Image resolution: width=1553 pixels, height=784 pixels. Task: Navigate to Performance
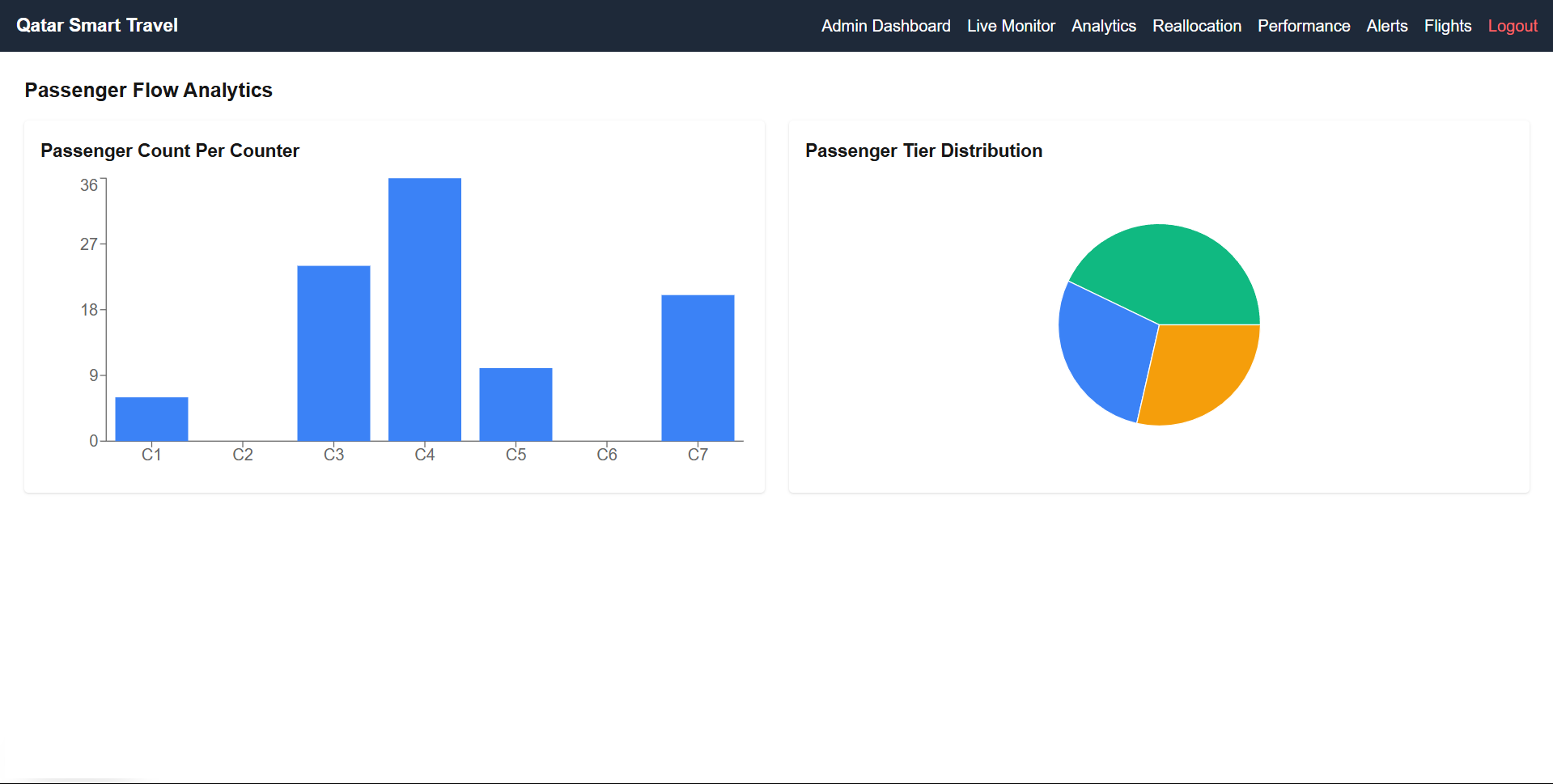point(1304,26)
